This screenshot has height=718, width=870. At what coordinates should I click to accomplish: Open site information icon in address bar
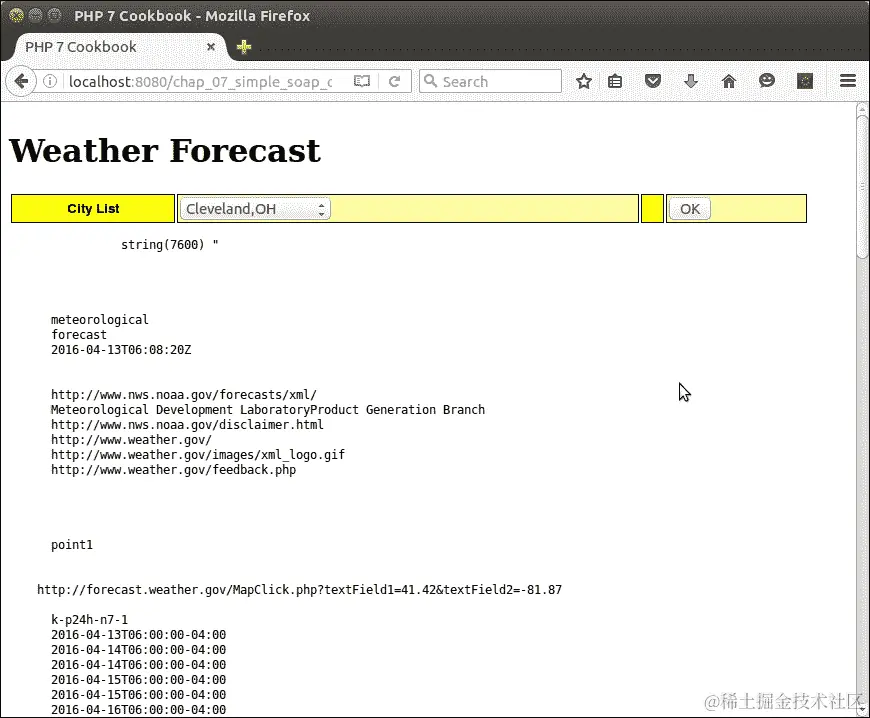pos(50,82)
